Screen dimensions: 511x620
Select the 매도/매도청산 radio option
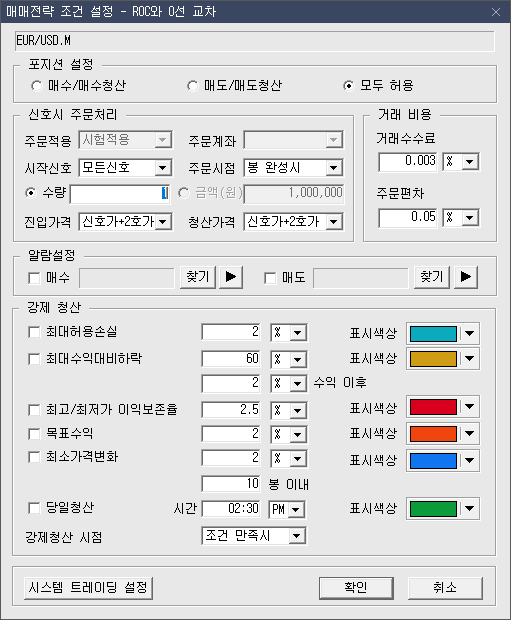coord(193,86)
